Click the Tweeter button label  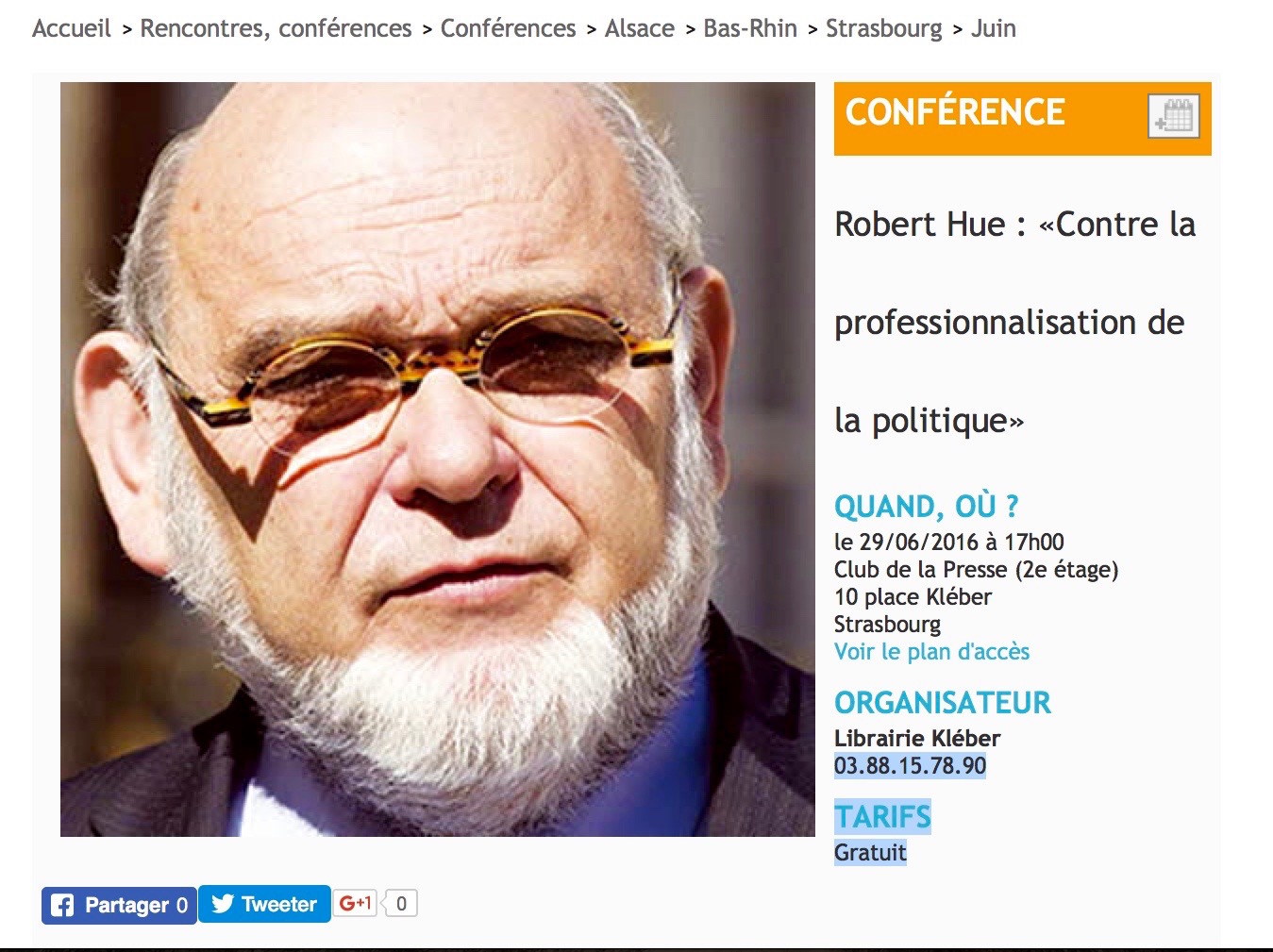[278, 905]
